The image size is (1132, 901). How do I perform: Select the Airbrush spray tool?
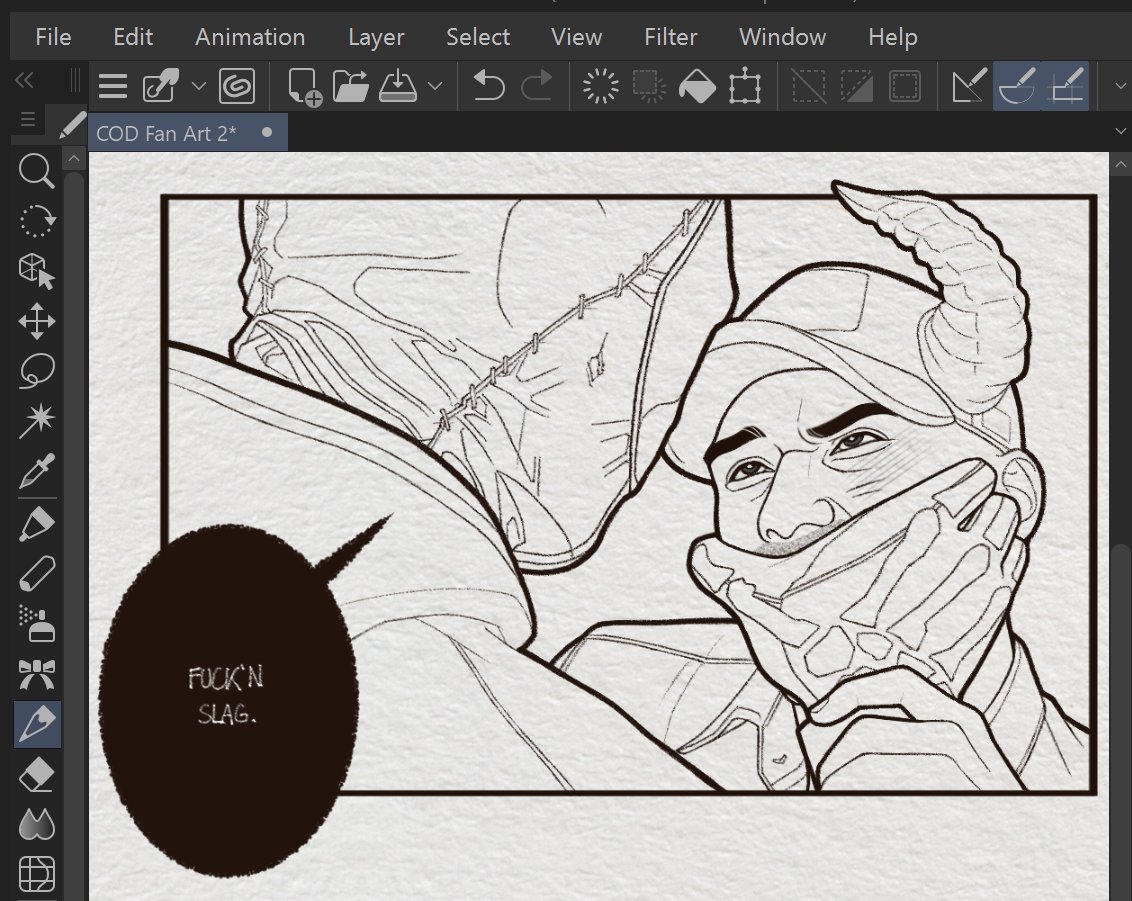(37, 624)
